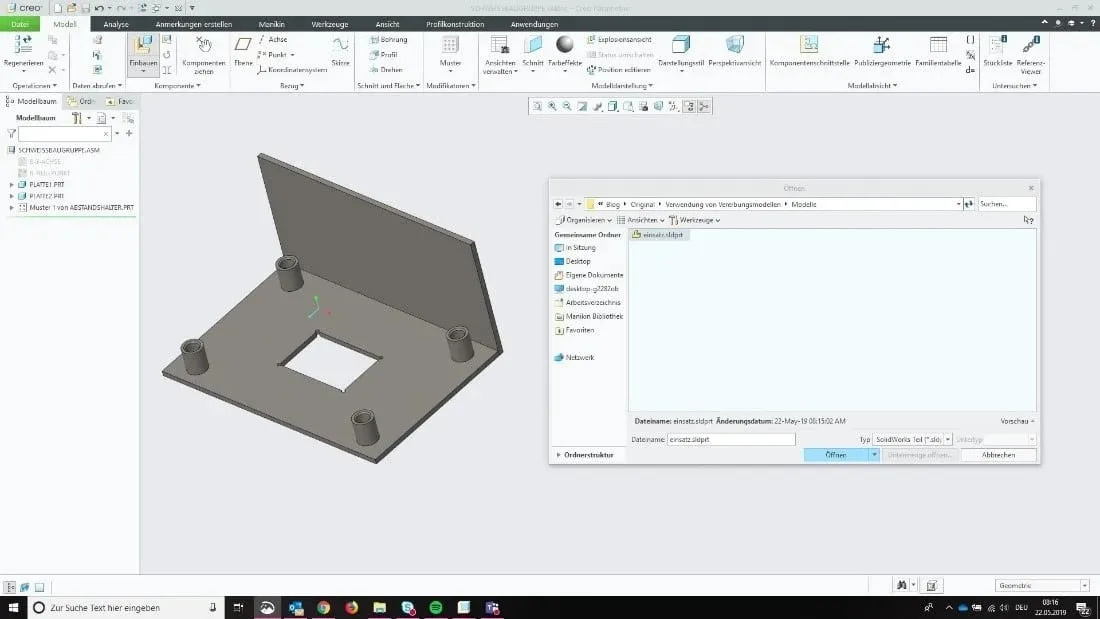This screenshot has height=619, width=1100.
Task: Toggle the Favoriten tab in the navigator
Action: (122, 101)
